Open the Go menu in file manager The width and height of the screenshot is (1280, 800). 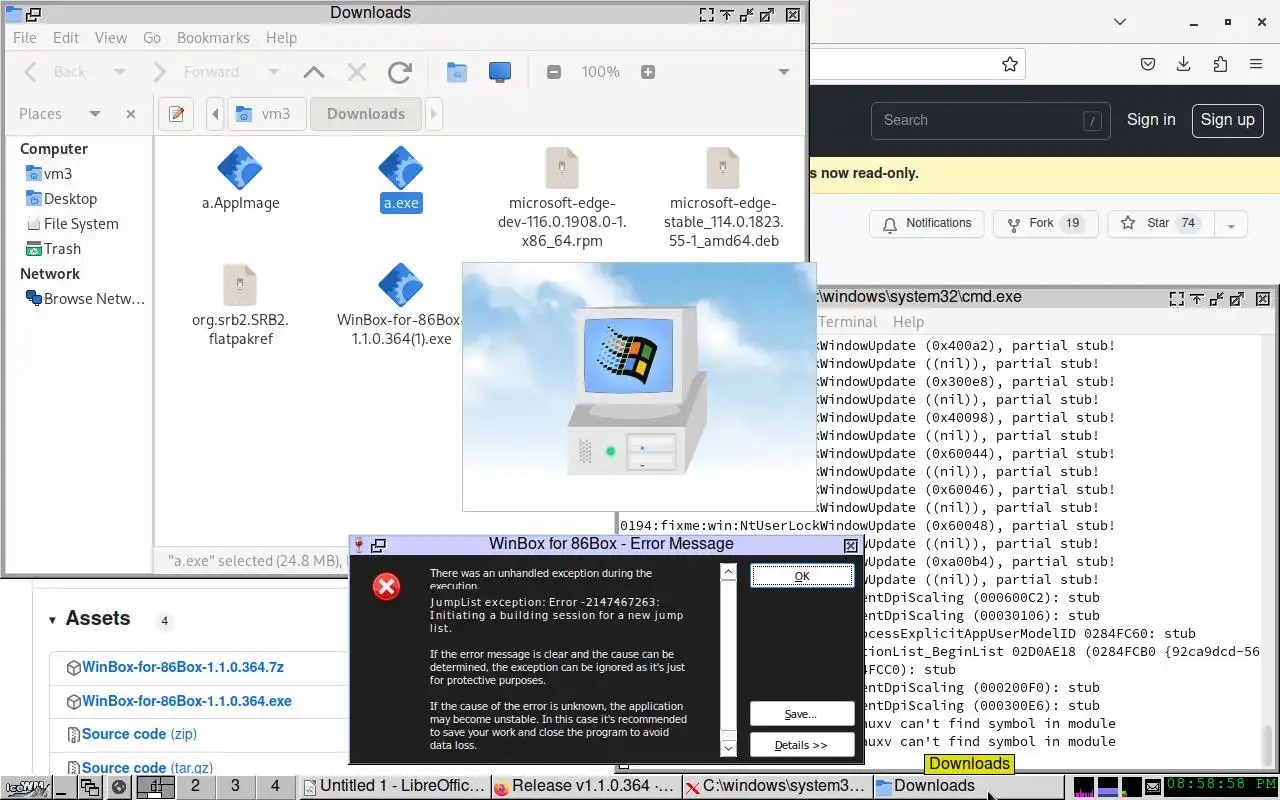tap(152, 37)
